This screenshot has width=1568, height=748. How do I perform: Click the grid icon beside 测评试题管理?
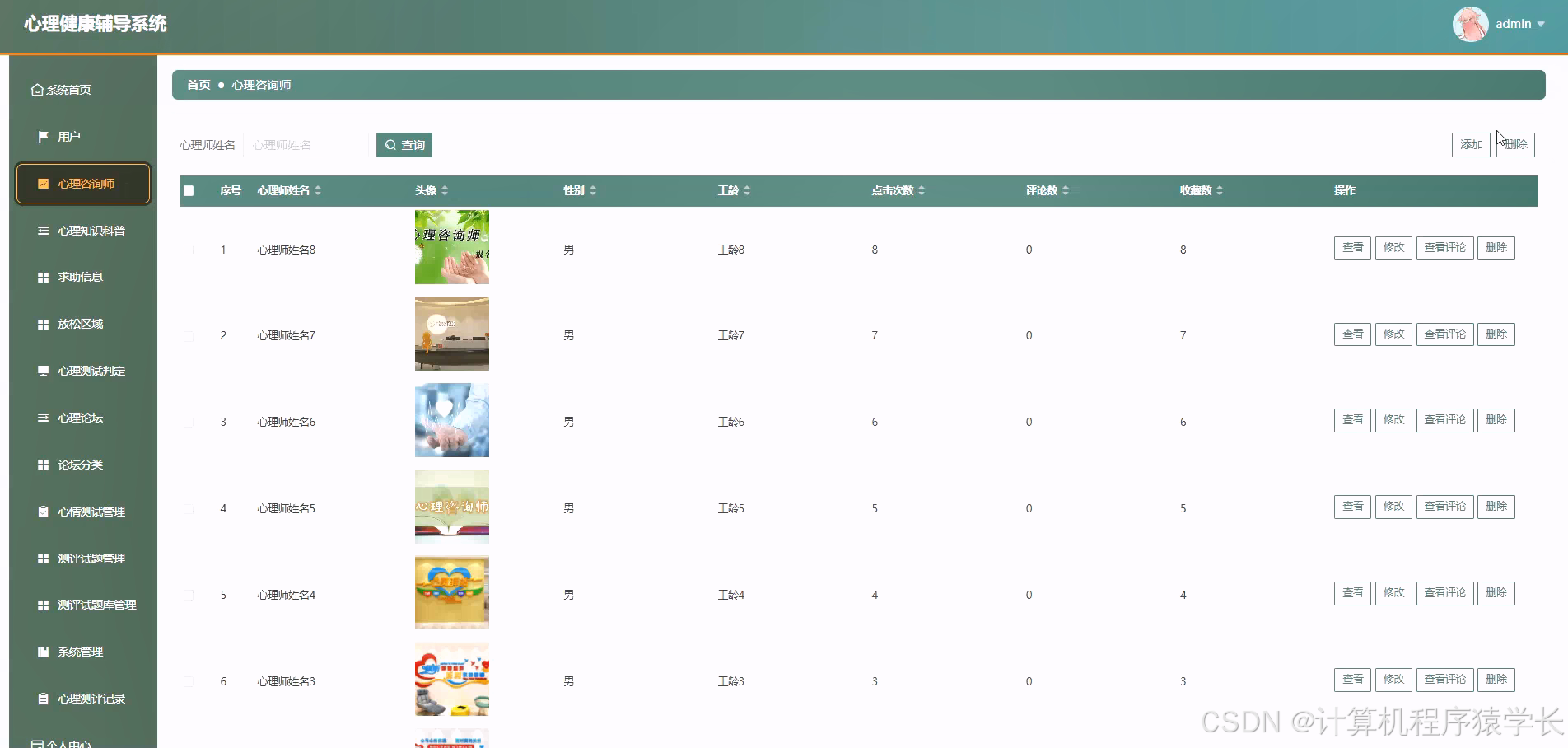[44, 559]
